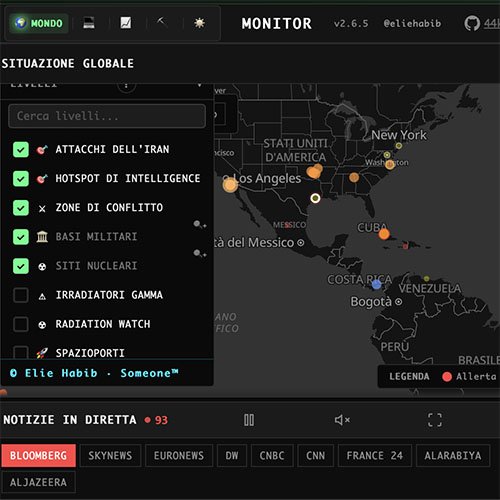The width and height of the screenshot is (500, 500).
Task: Open the Someone™ credit link
Action: (149, 373)
